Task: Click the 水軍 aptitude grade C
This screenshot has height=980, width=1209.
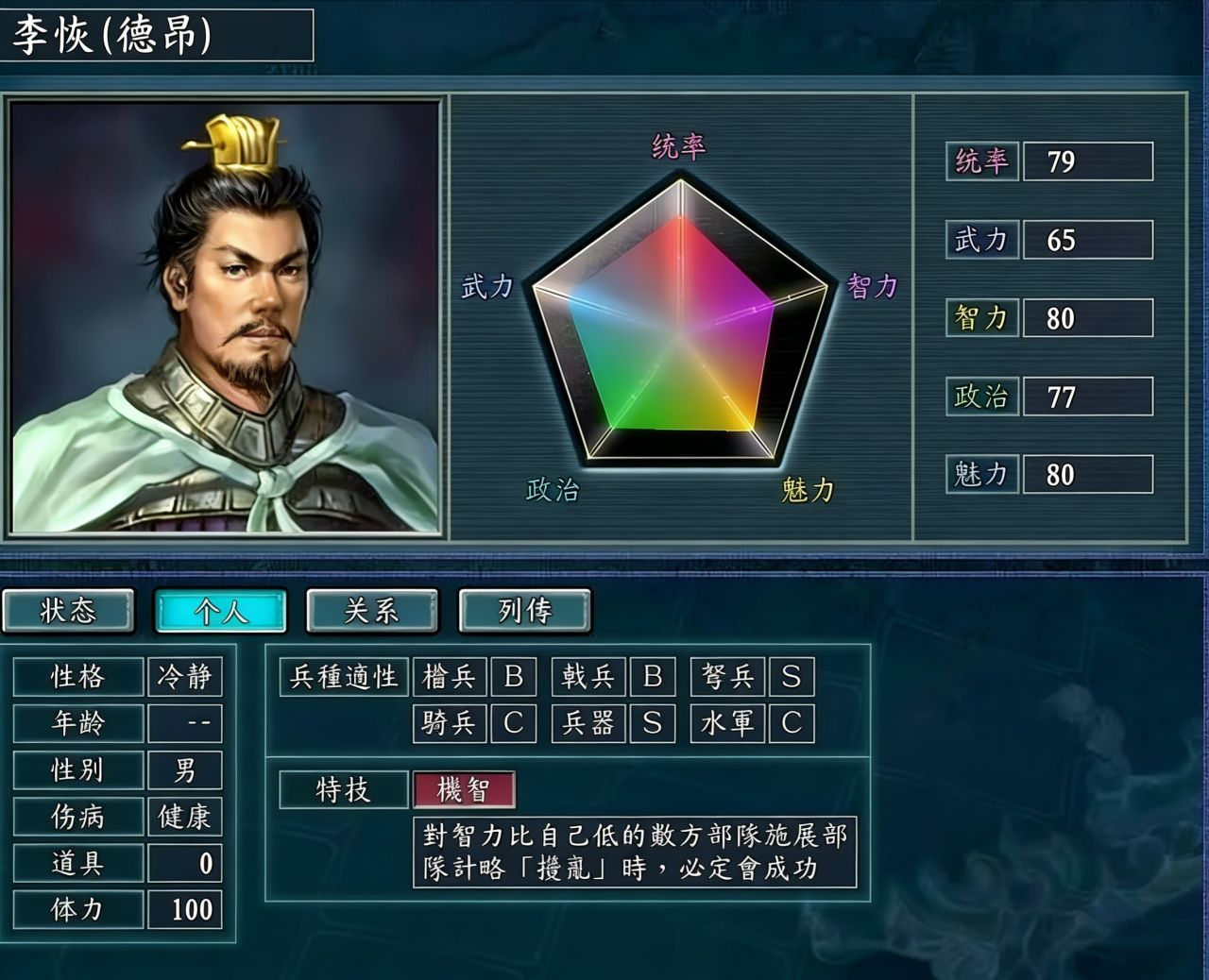Action: [792, 723]
